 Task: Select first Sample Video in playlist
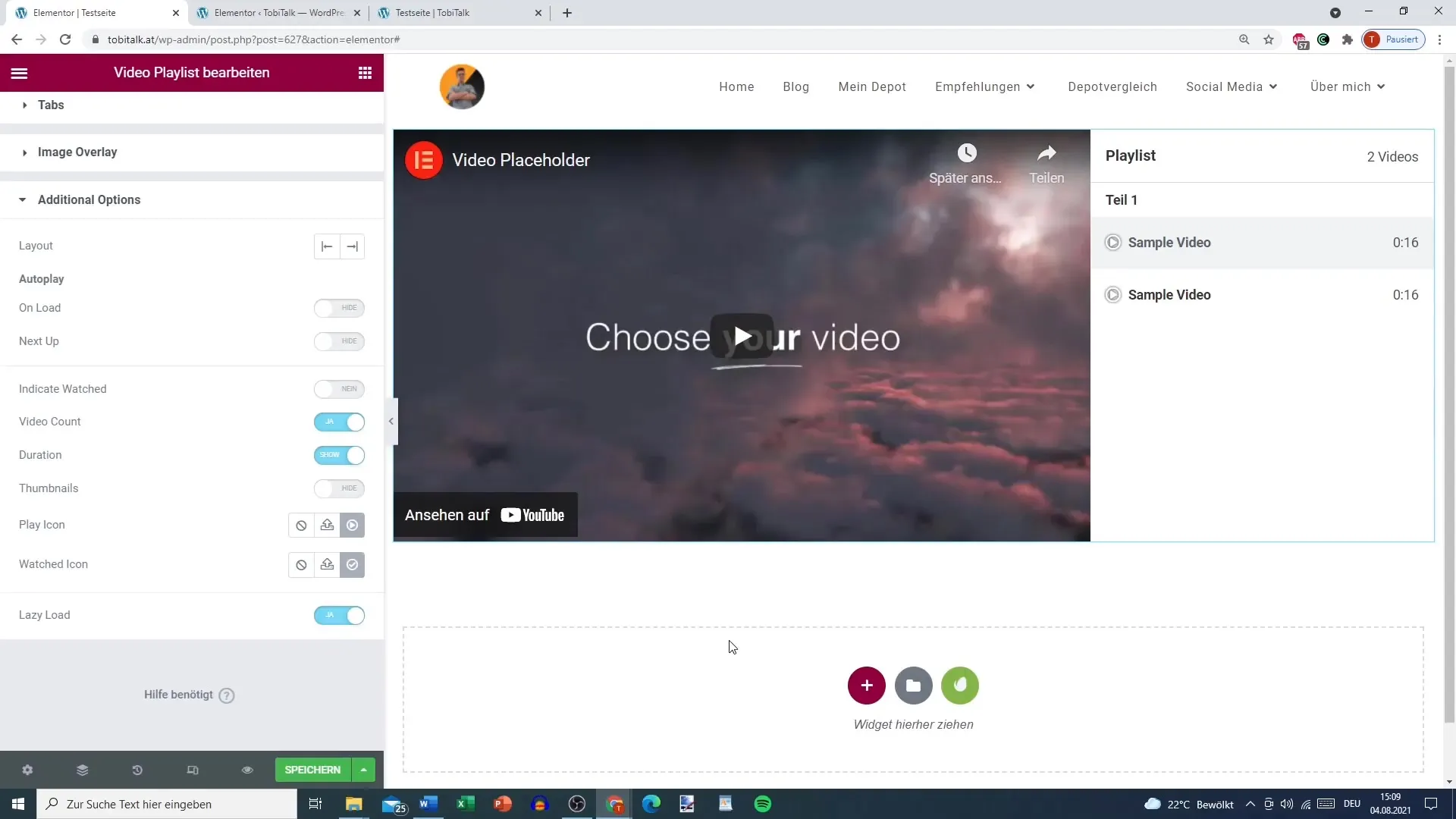coord(1262,243)
